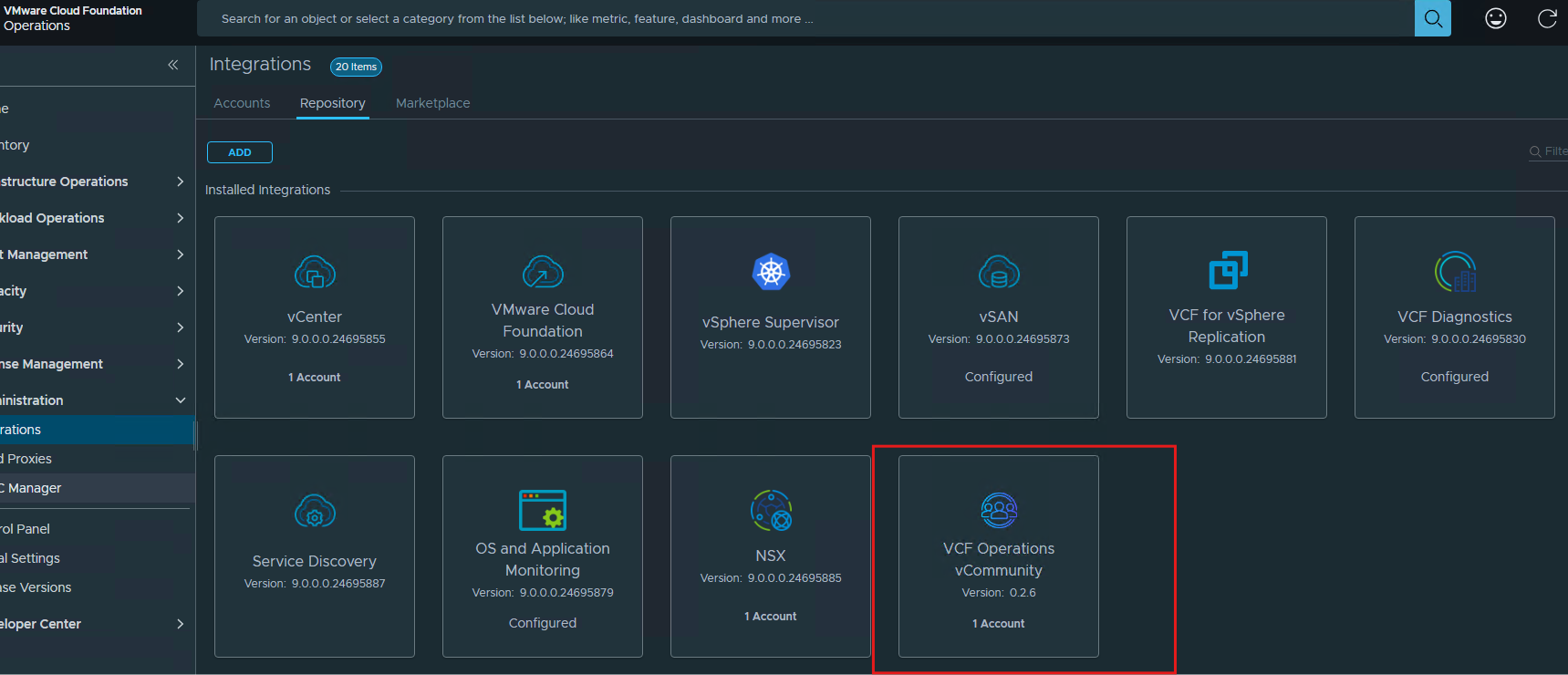The width and height of the screenshot is (1568, 675).
Task: Collapse the sidebar with the double chevron
Action: tap(173, 65)
